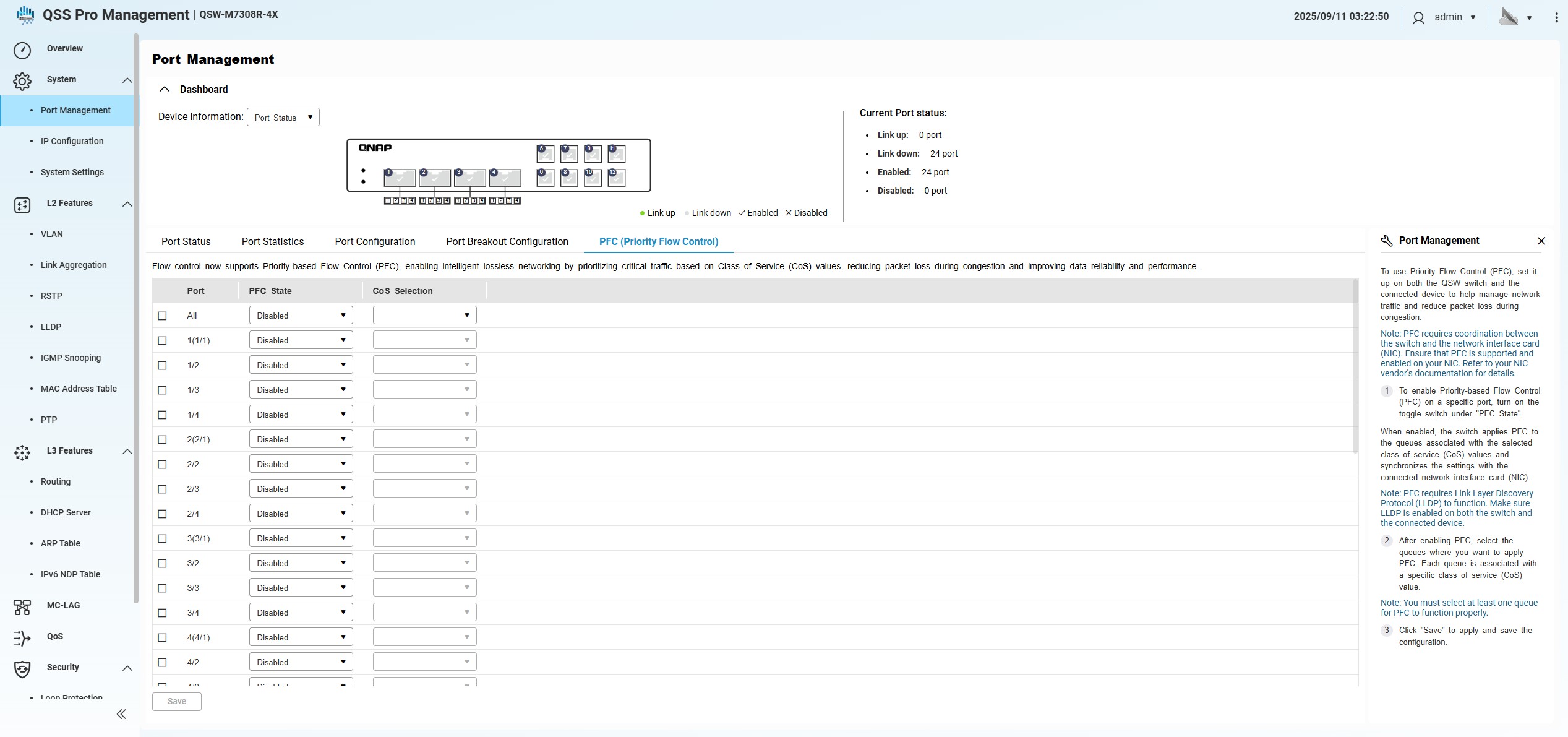This screenshot has width=1568, height=737.
Task: Collapse the Dashboard section chevron
Action: pos(165,89)
